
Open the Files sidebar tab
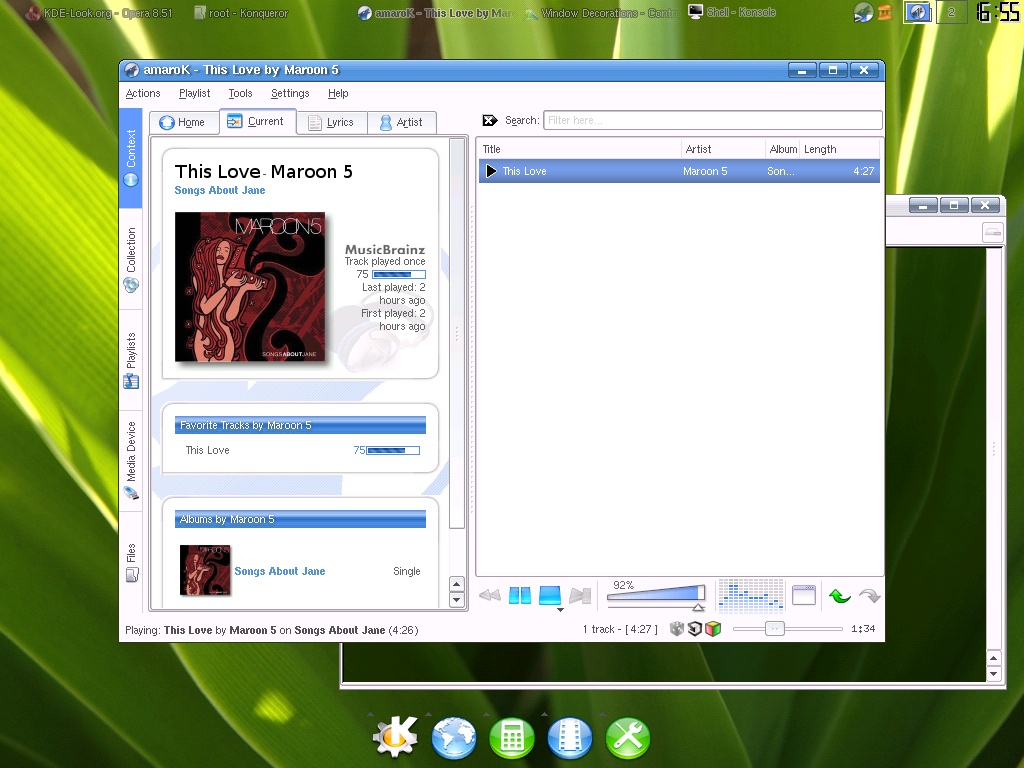point(131,562)
